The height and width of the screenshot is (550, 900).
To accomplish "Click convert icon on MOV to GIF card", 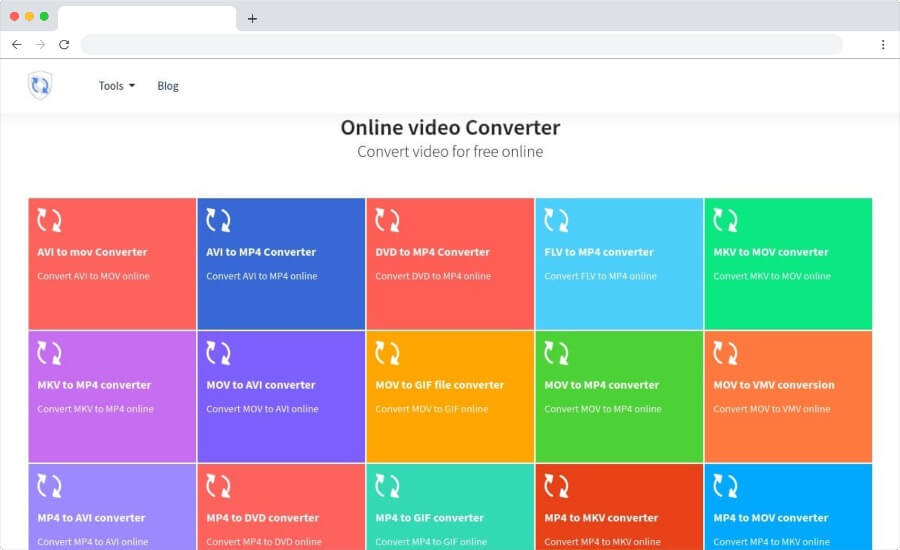I will (x=387, y=354).
